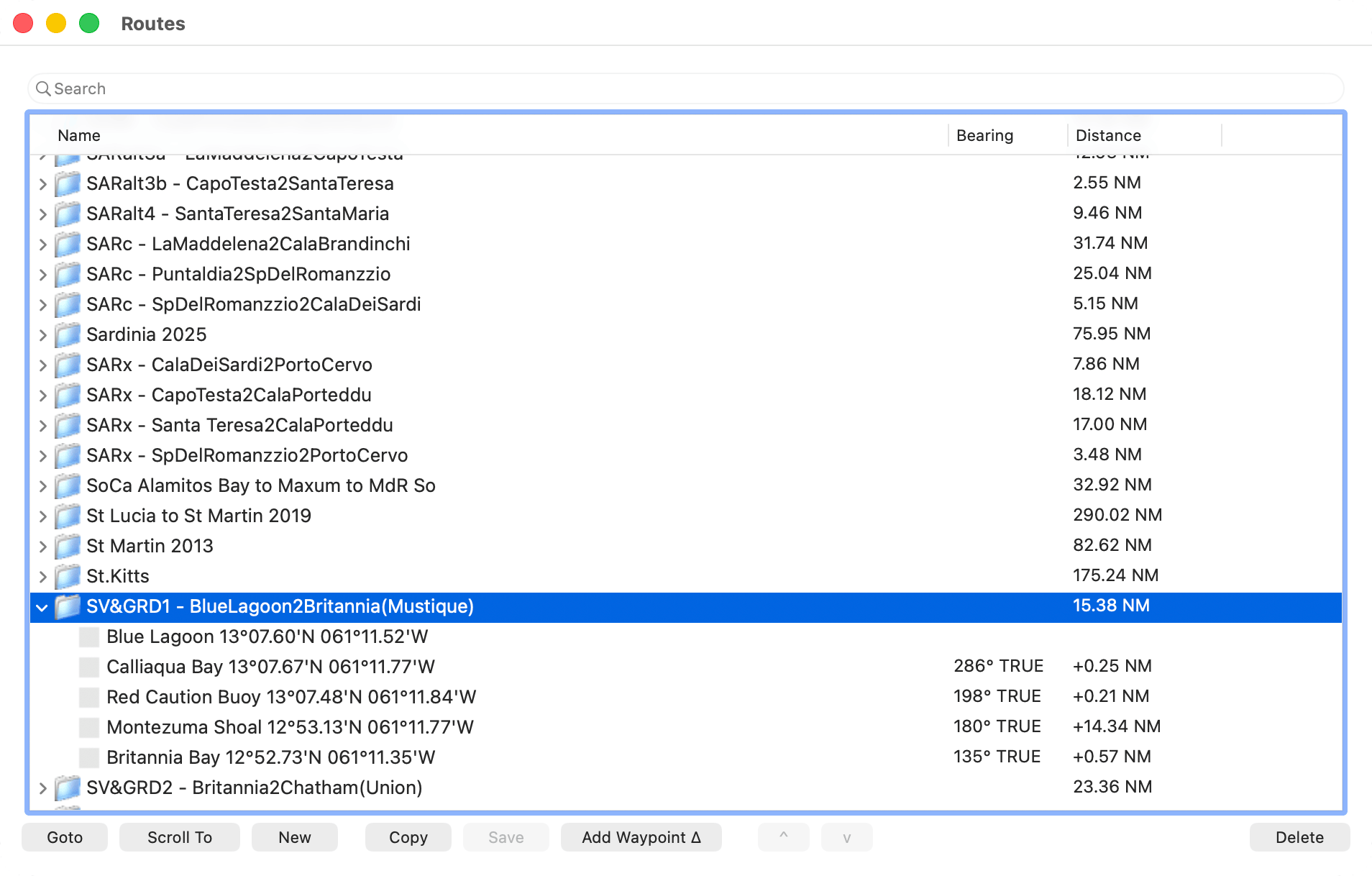Sort by Distance column header
This screenshot has width=1372, height=876.
pos(1145,135)
